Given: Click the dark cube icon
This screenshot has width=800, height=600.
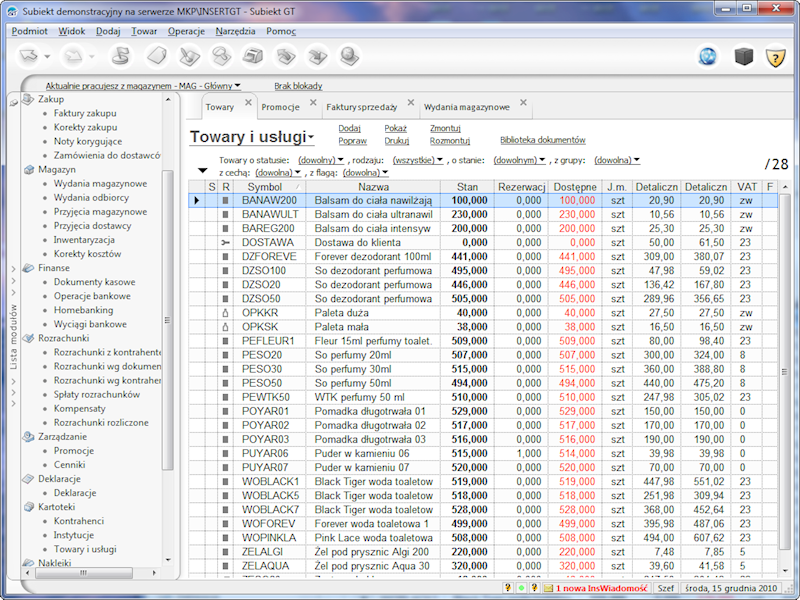Looking at the screenshot, I should [743, 57].
